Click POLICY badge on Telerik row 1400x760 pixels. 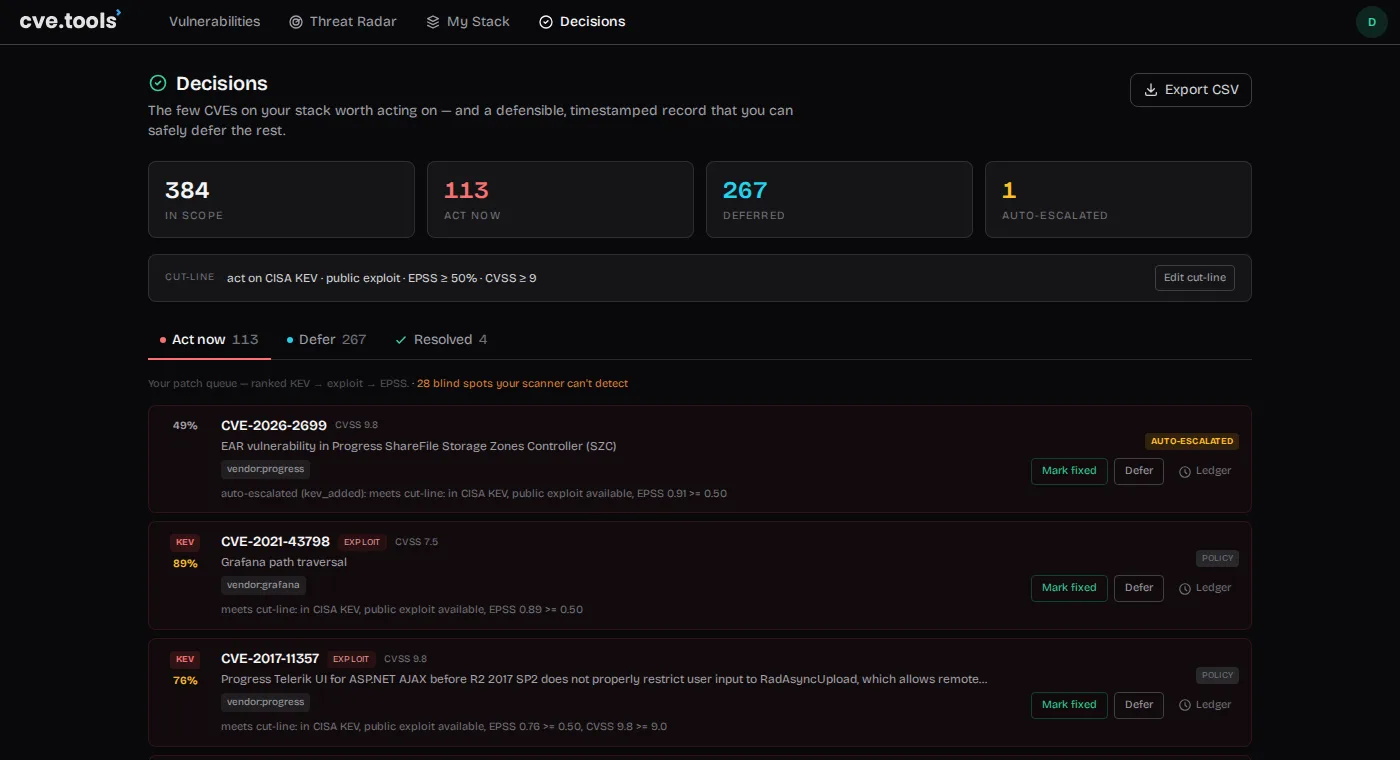point(1217,675)
